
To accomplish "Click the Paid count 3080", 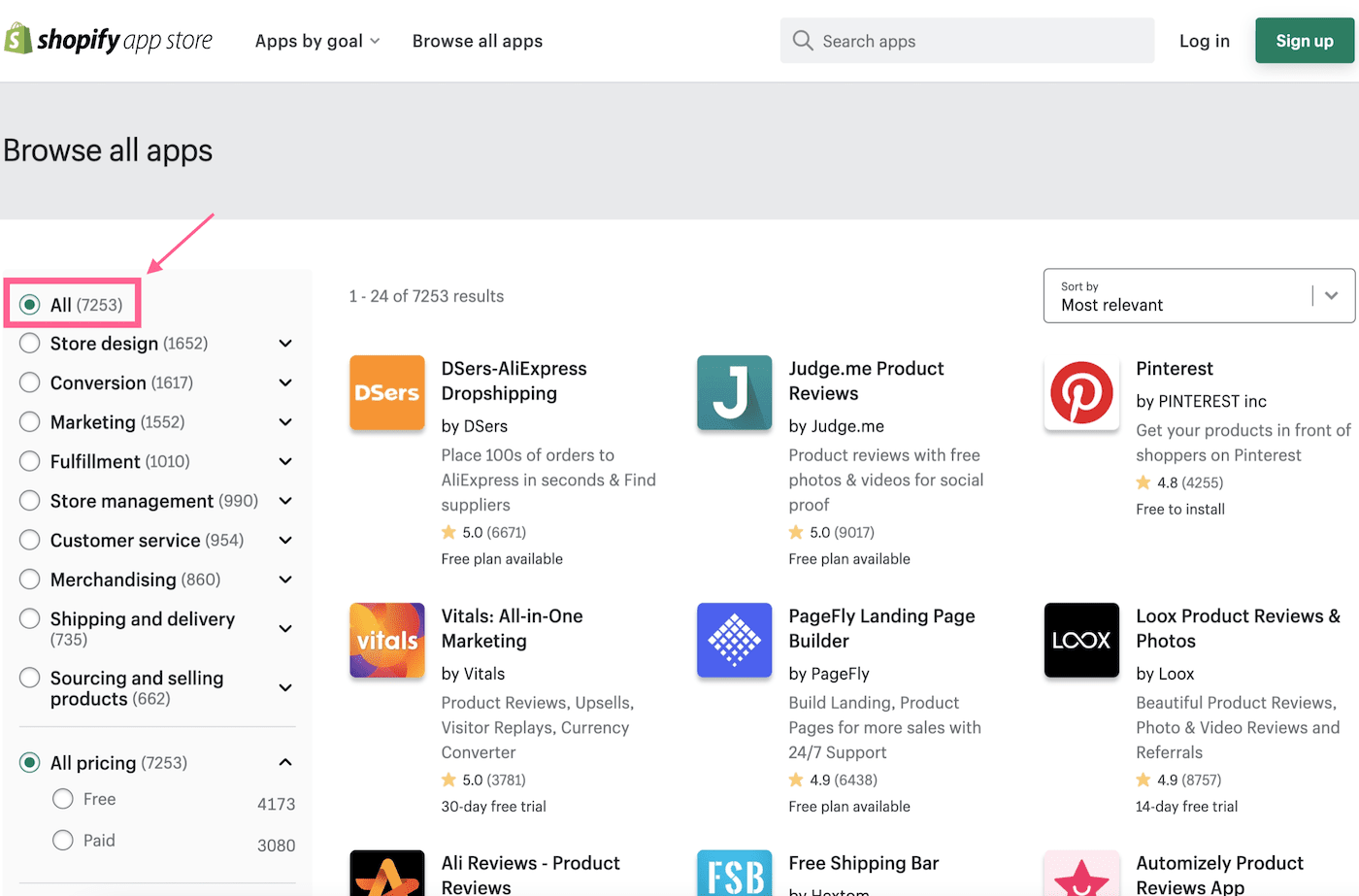I will (277, 846).
